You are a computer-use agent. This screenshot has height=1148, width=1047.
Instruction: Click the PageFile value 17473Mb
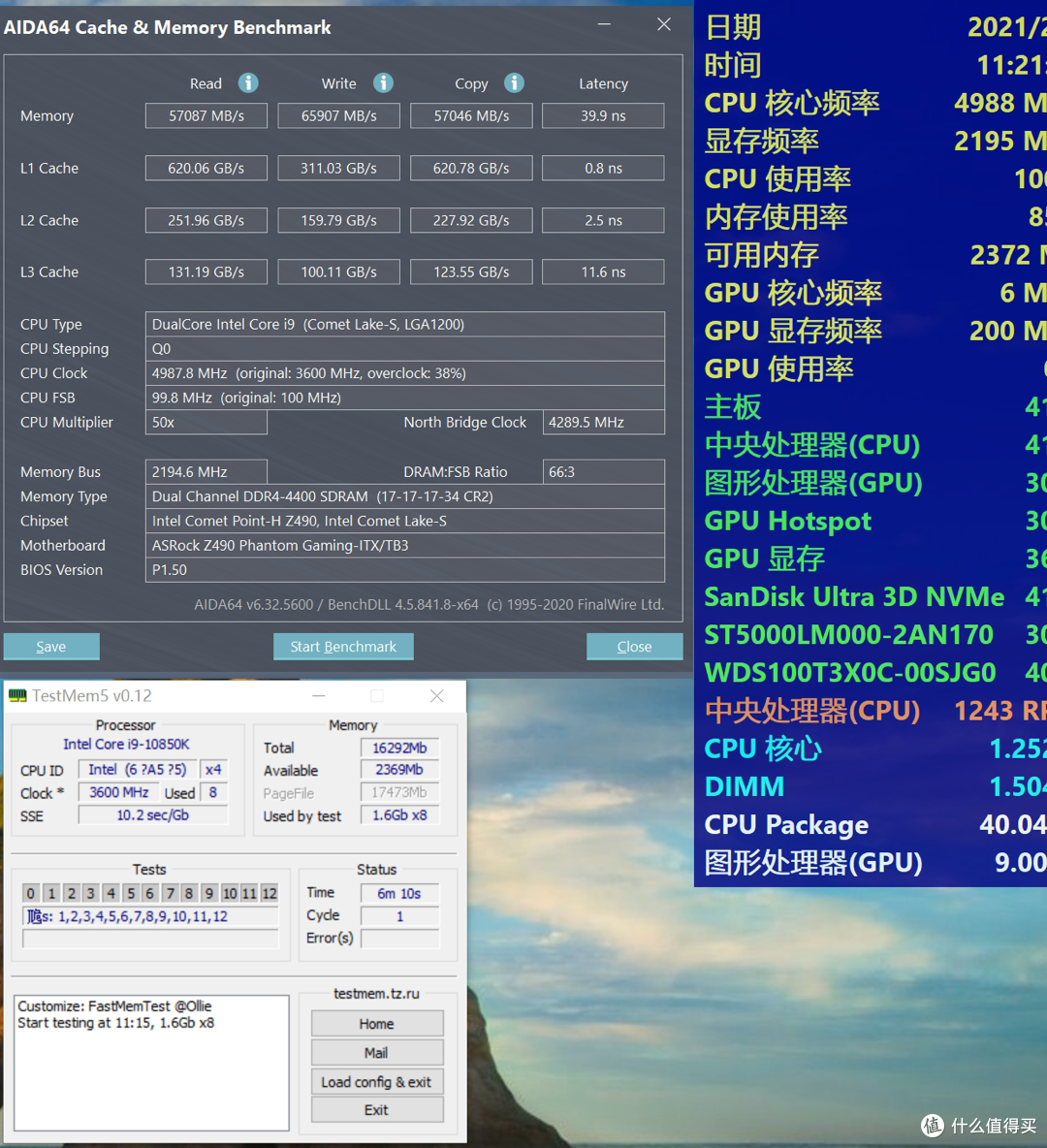[x=399, y=792]
